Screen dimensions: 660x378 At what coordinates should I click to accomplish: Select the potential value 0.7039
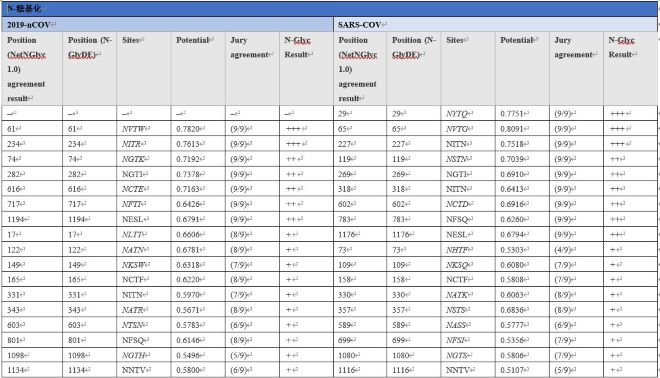[512, 159]
